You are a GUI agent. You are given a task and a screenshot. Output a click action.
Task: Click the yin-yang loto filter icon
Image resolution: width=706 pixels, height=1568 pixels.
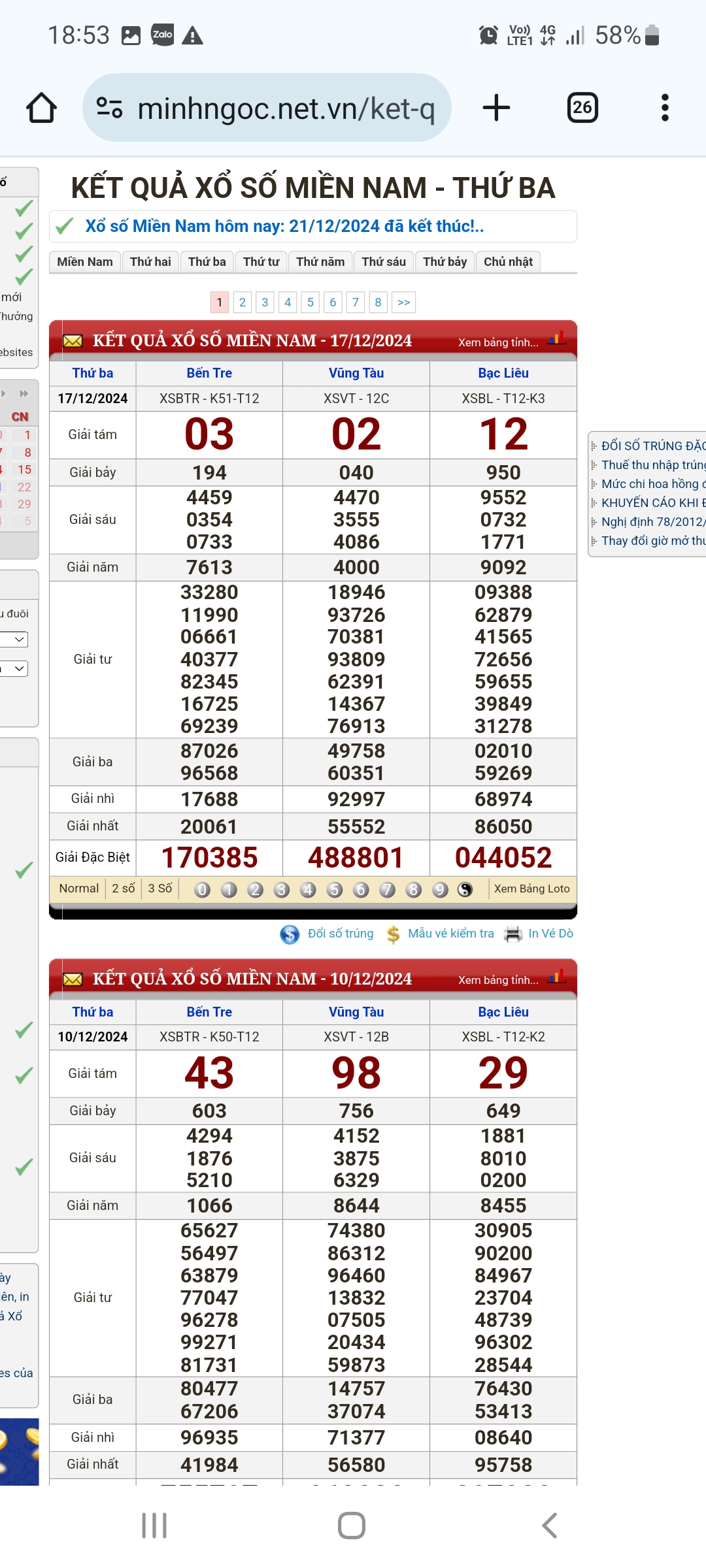point(465,889)
